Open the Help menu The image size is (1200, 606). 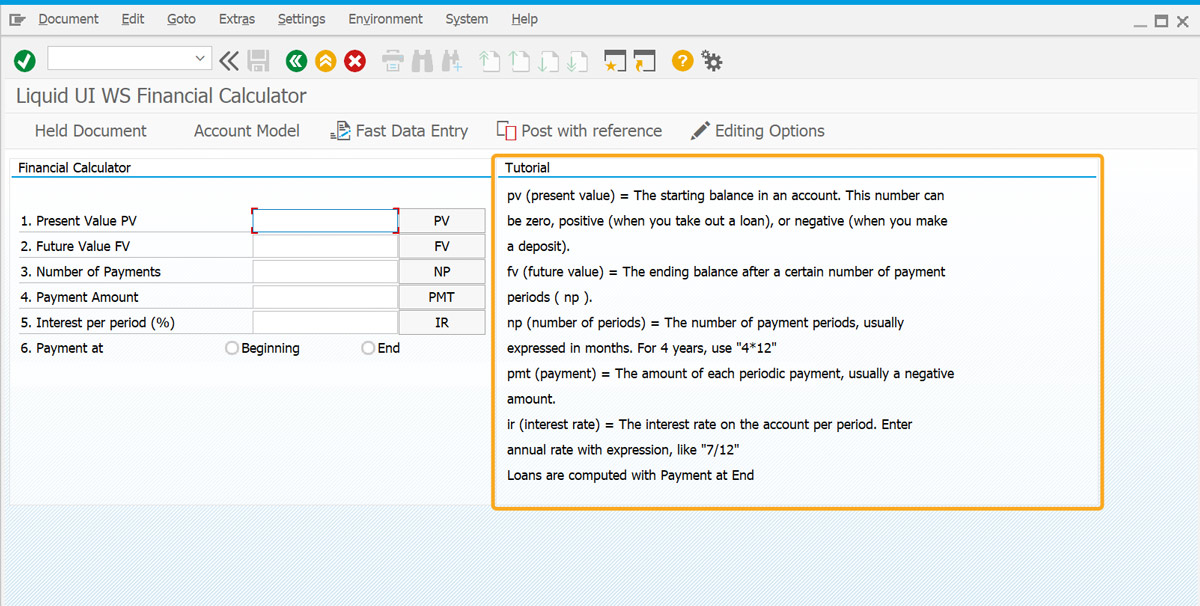tap(524, 19)
